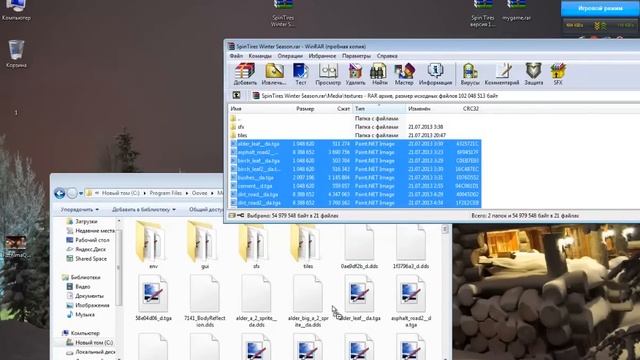Go up one folder in WinRAR address bar
This screenshot has width=640, height=360.
(x=236, y=96)
